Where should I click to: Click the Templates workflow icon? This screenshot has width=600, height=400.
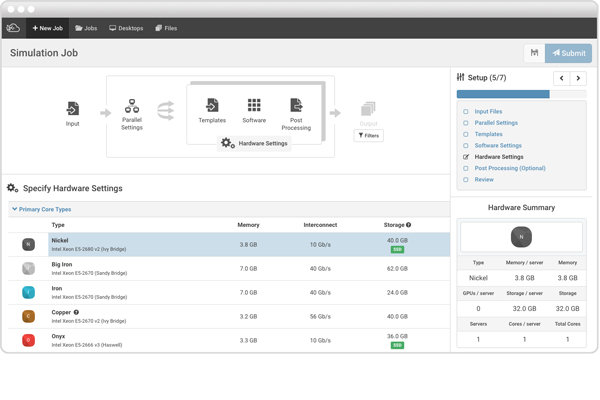(212, 105)
